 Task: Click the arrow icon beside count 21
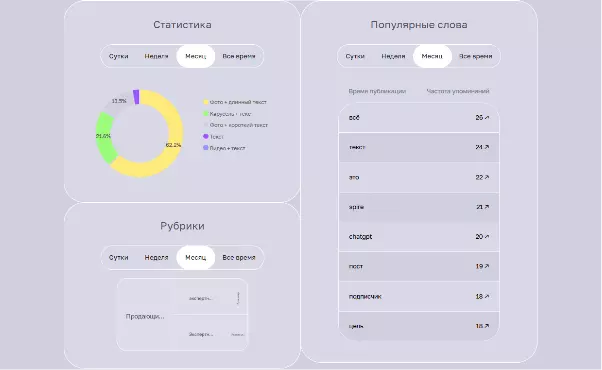pos(487,207)
